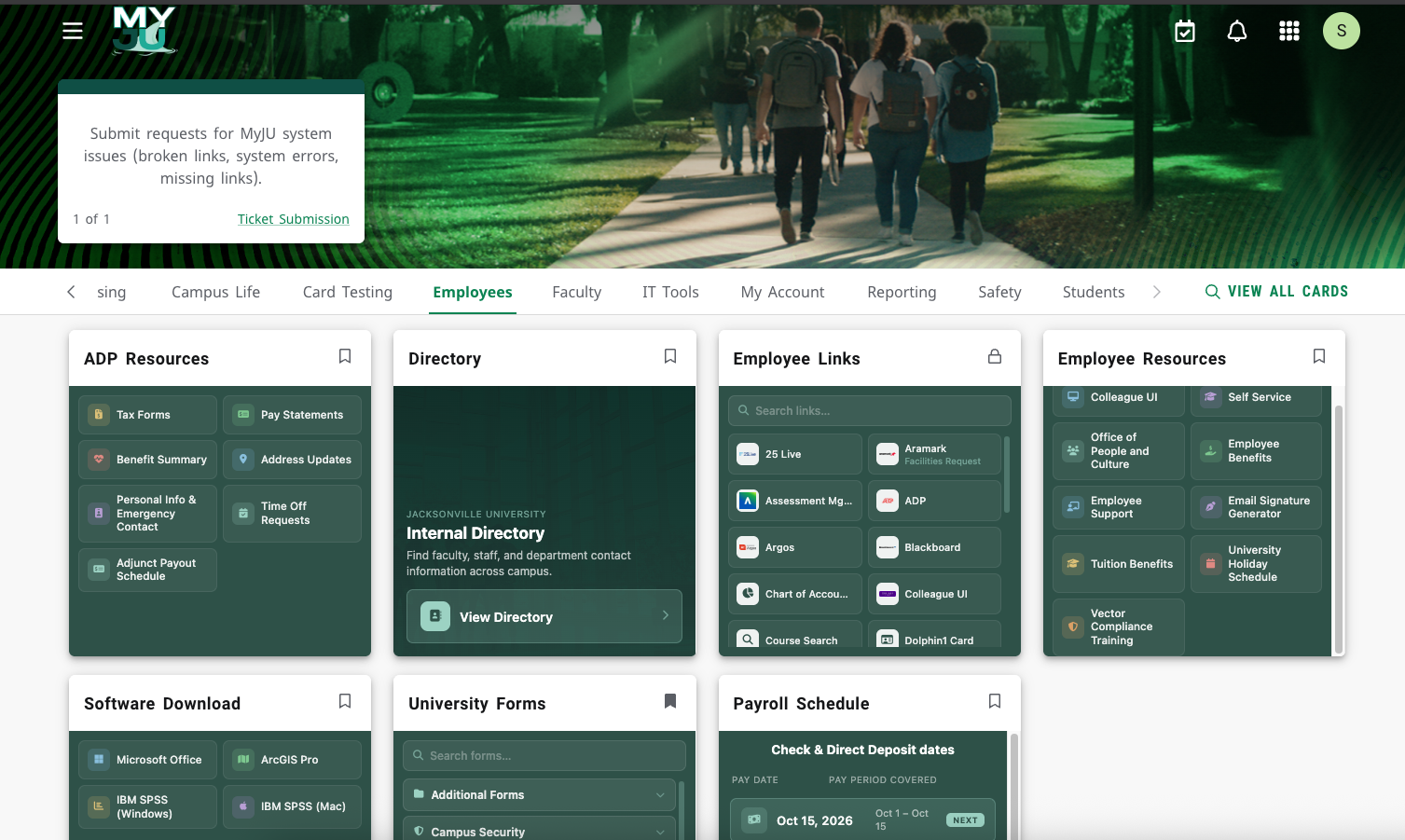Click the Employee Resources card scrollbar
The width and height of the screenshot is (1405, 840).
(x=1339, y=530)
